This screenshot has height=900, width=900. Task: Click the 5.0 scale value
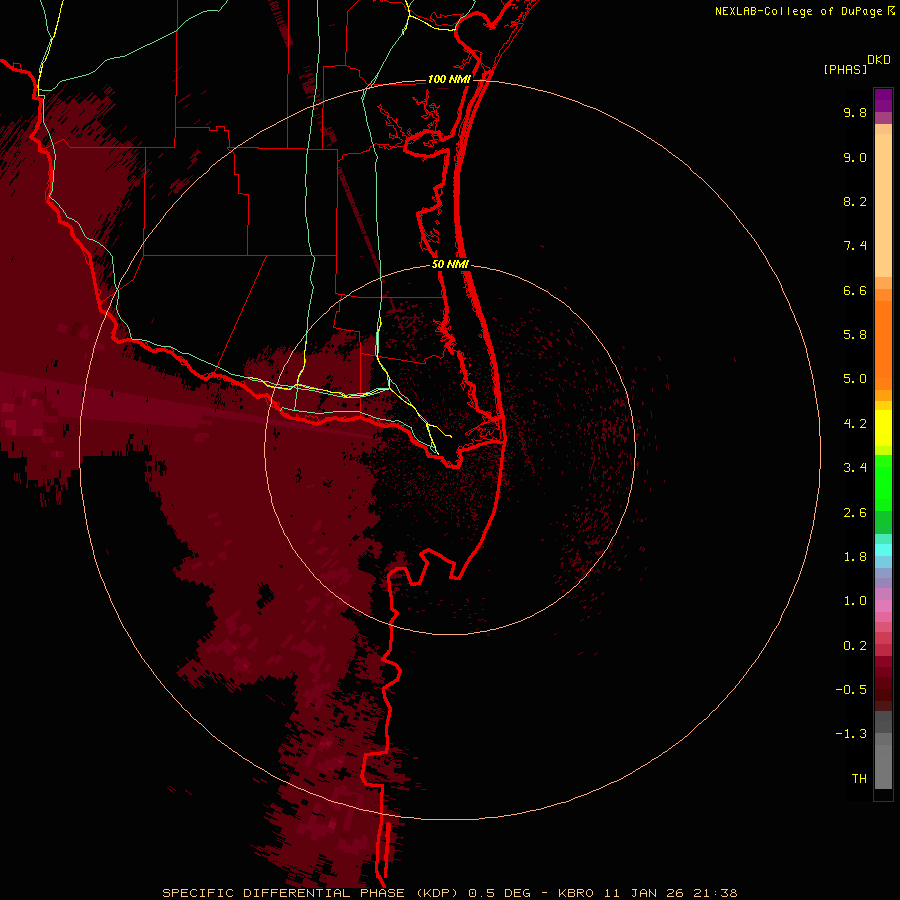(x=855, y=379)
